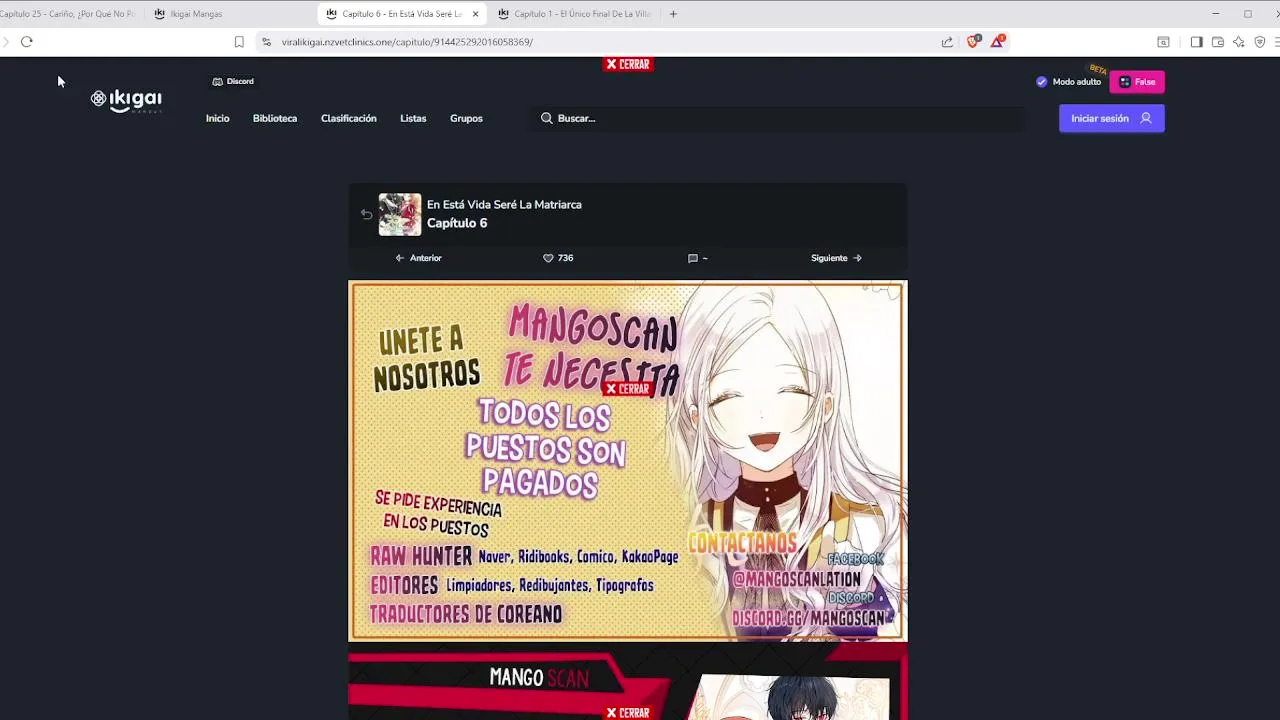Image resolution: width=1280 pixels, height=720 pixels.
Task: Like the chapter with the heart 736
Action: (558, 258)
